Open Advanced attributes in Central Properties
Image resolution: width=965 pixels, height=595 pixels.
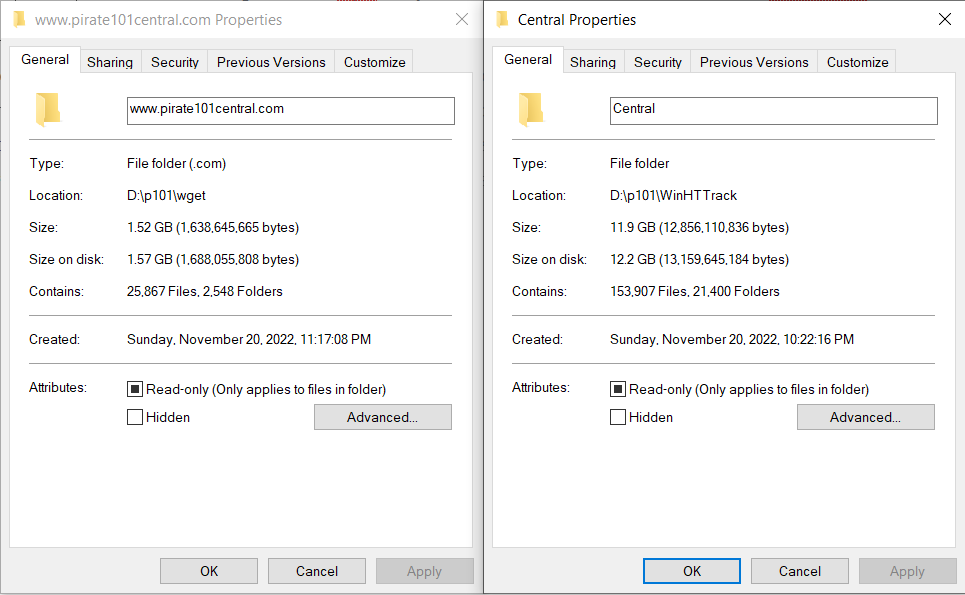click(x=866, y=417)
